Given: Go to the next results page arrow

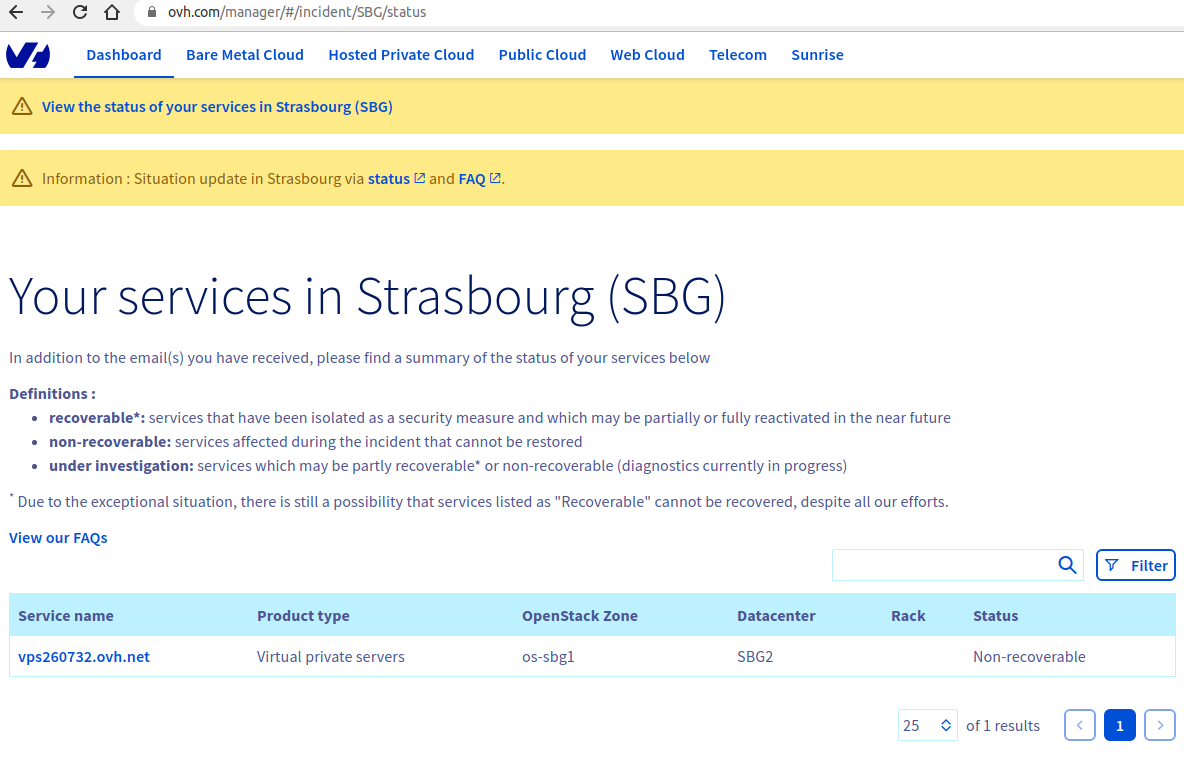Looking at the screenshot, I should [x=1159, y=725].
